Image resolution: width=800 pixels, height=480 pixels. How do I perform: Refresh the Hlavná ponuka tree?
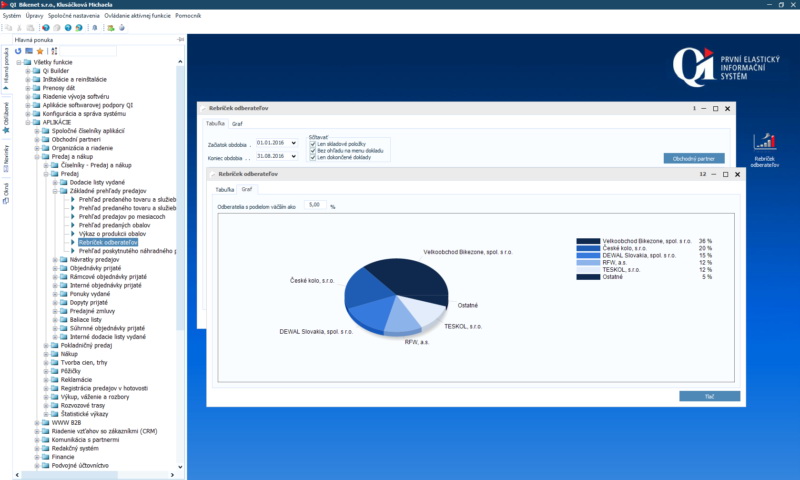(x=18, y=51)
